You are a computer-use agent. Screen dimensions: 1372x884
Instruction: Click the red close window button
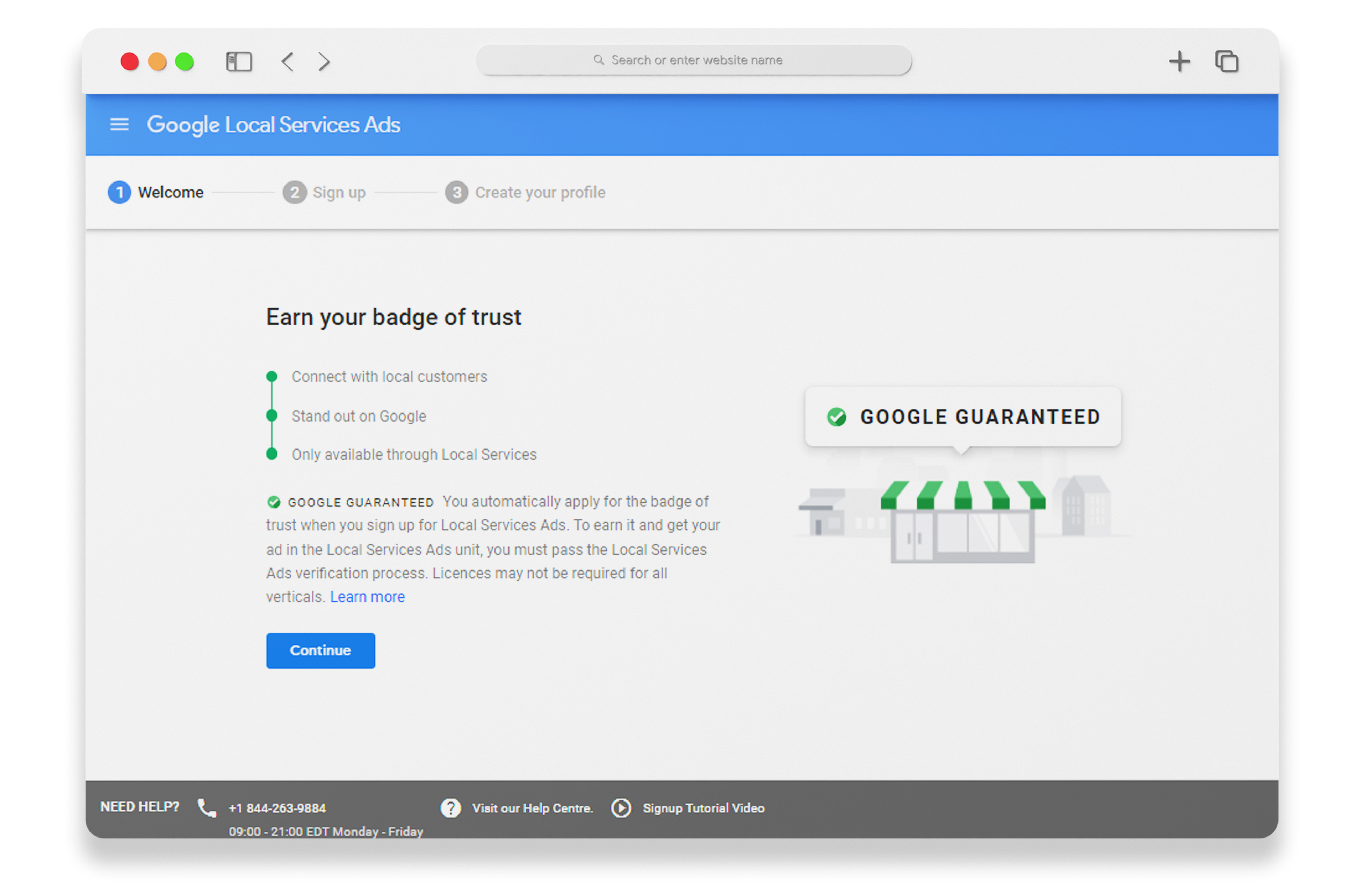pyautogui.click(x=129, y=62)
